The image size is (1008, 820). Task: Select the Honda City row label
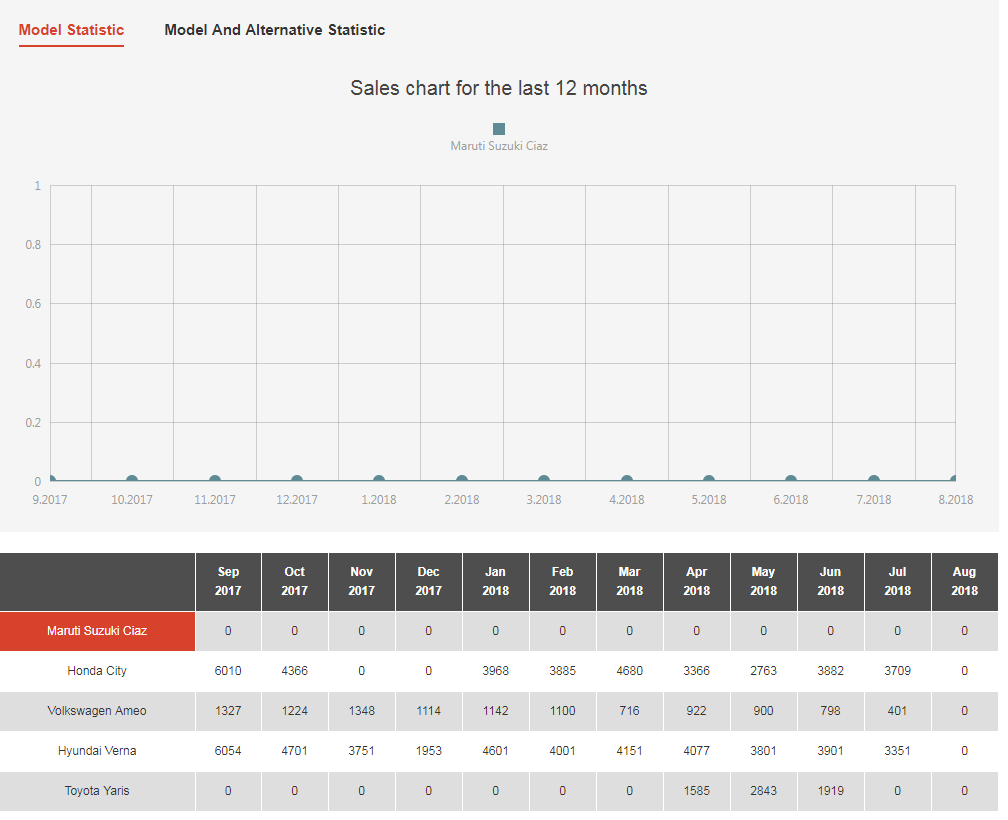(97, 671)
